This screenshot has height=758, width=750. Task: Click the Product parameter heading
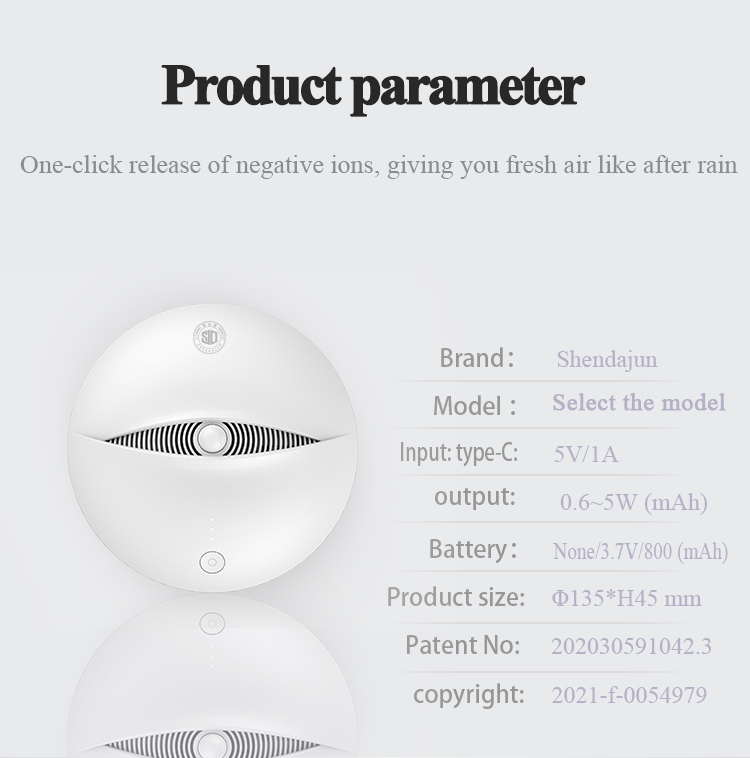coord(373,87)
